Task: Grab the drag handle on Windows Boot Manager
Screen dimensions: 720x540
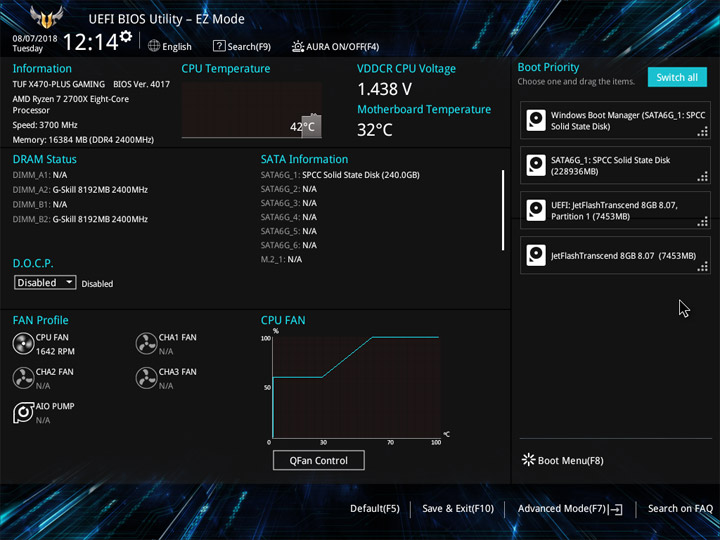Action: coord(703,133)
